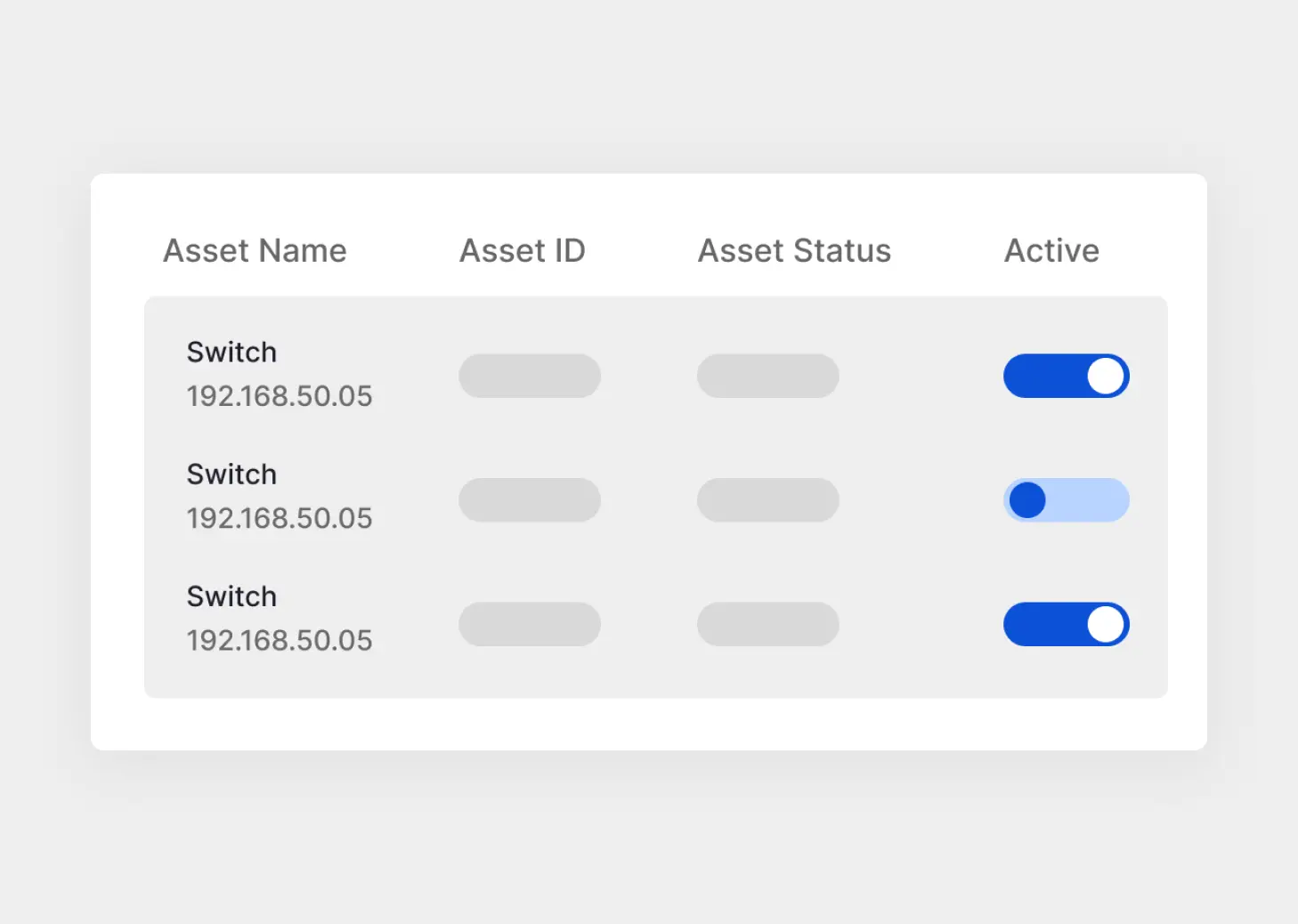Click the Active column header
This screenshot has width=1298, height=924.
click(x=1051, y=250)
